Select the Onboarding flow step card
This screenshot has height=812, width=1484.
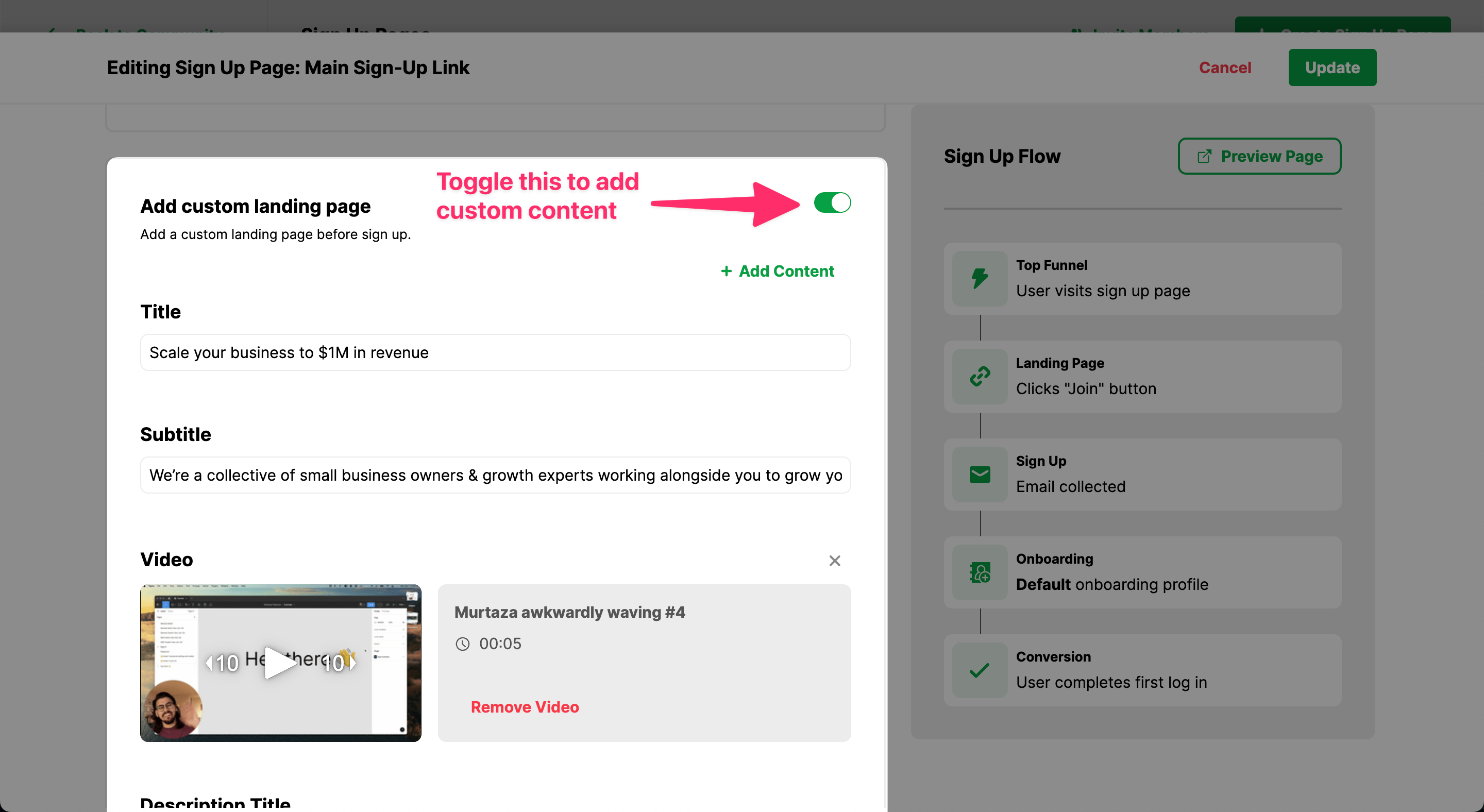tap(1142, 572)
